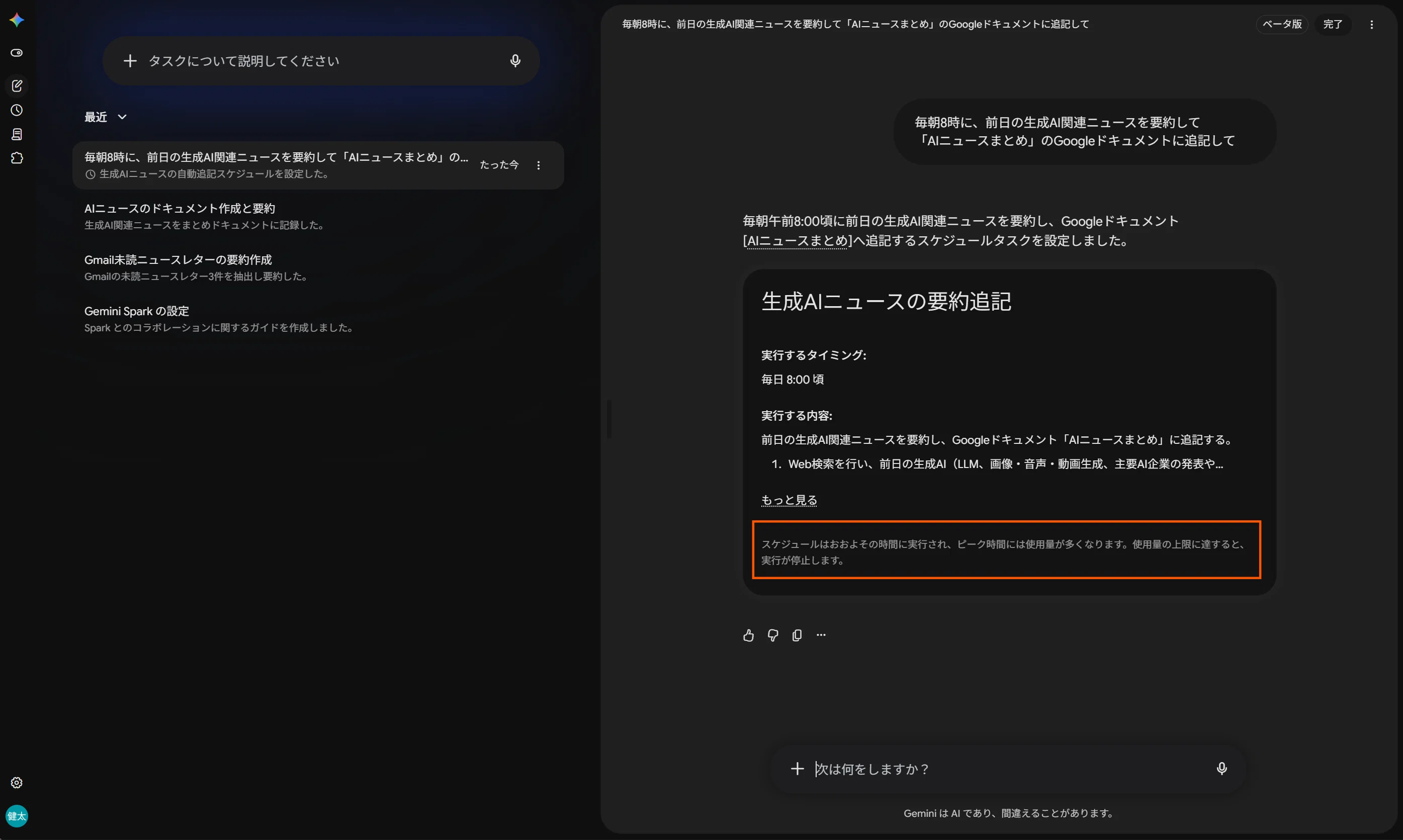Click the 生成AIニュースの要約追記 card title
This screenshot has width=1403, height=840.
point(886,301)
